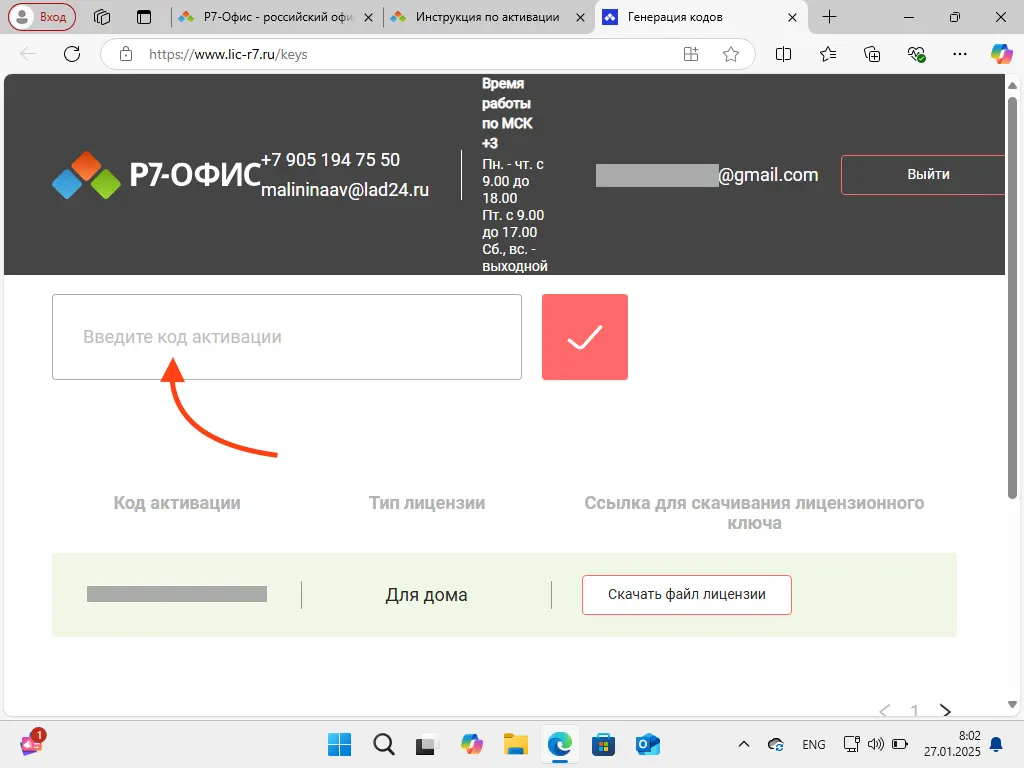Click Microsoft Edge taskbar icon
Screen dimensions: 1024x768
pos(560,744)
